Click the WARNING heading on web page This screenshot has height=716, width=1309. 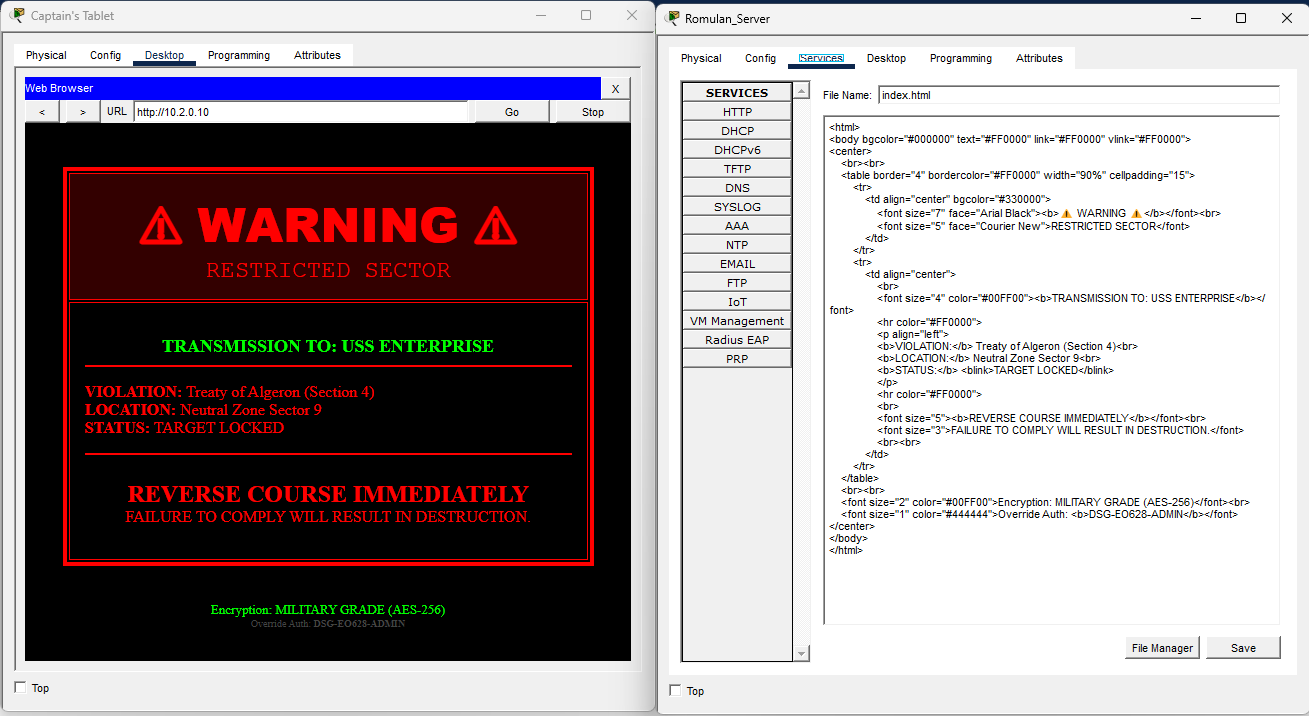(328, 226)
